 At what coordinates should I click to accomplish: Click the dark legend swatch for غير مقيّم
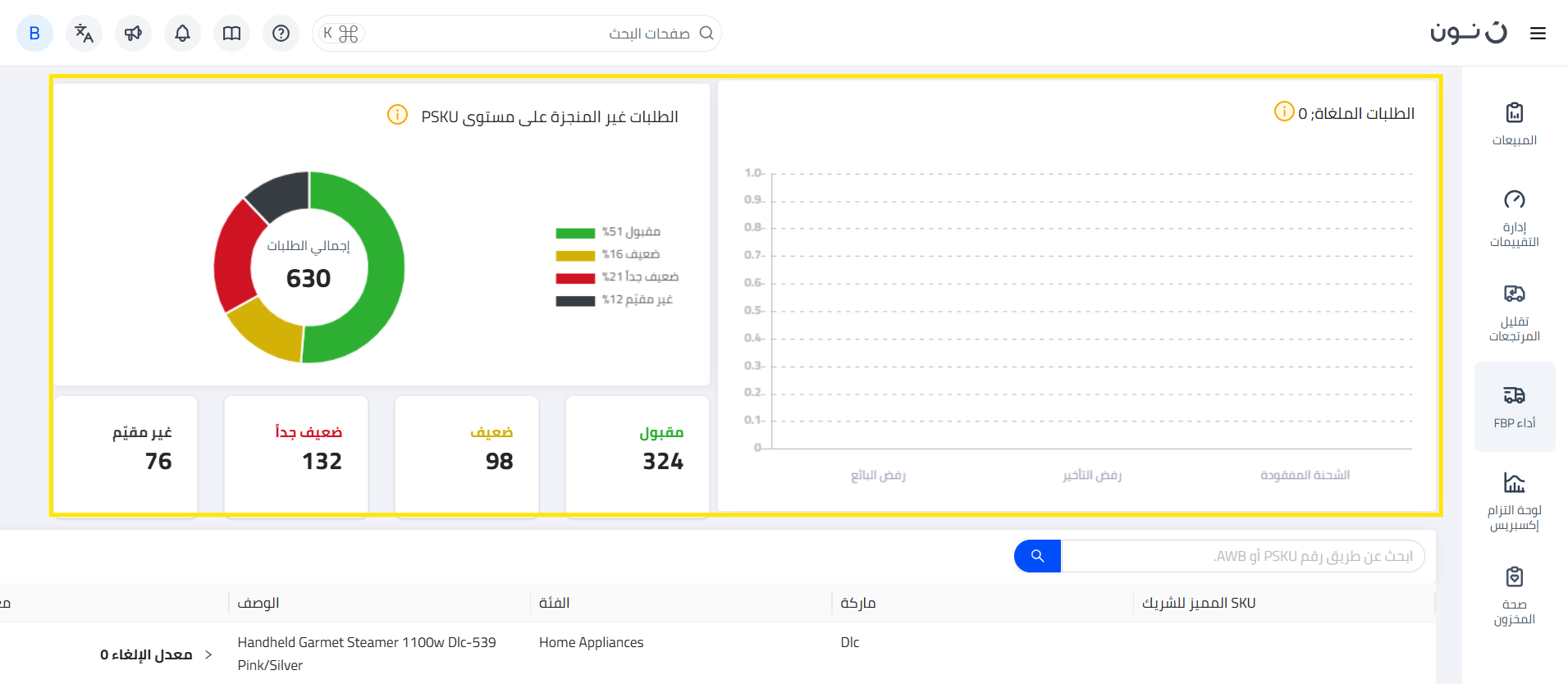(575, 301)
